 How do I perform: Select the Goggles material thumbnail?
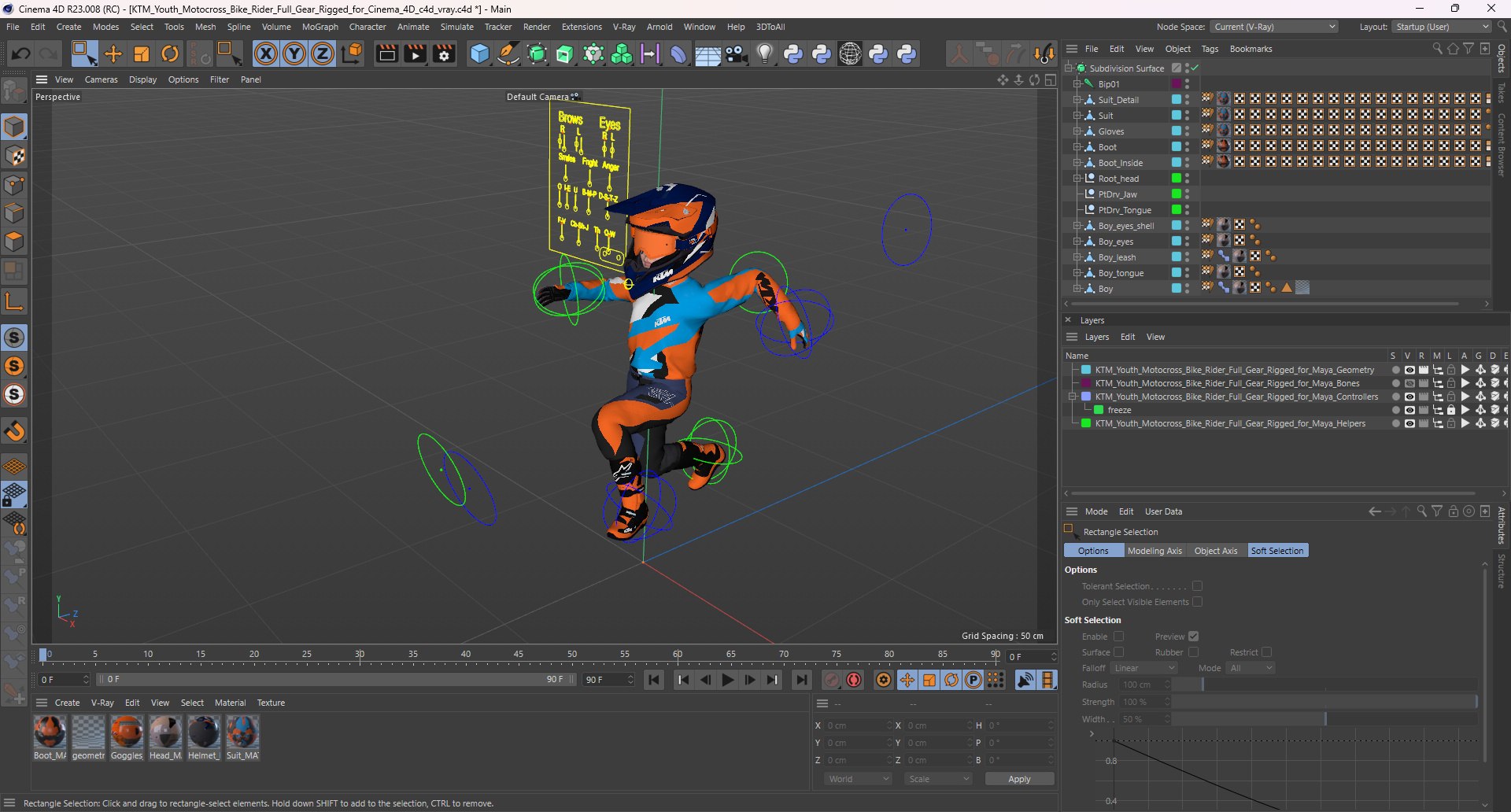point(127,732)
